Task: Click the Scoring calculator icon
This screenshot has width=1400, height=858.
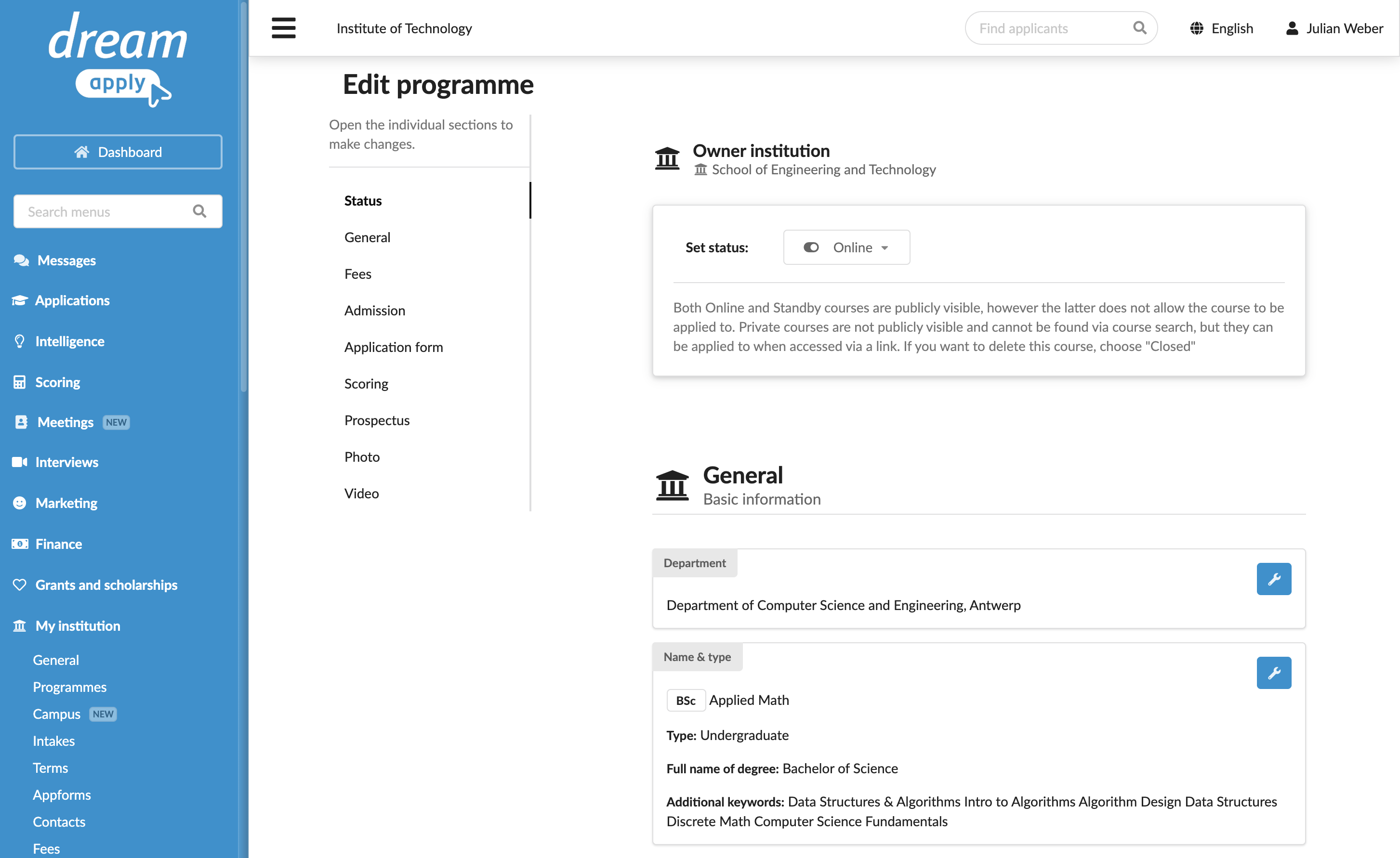Action: [x=20, y=382]
